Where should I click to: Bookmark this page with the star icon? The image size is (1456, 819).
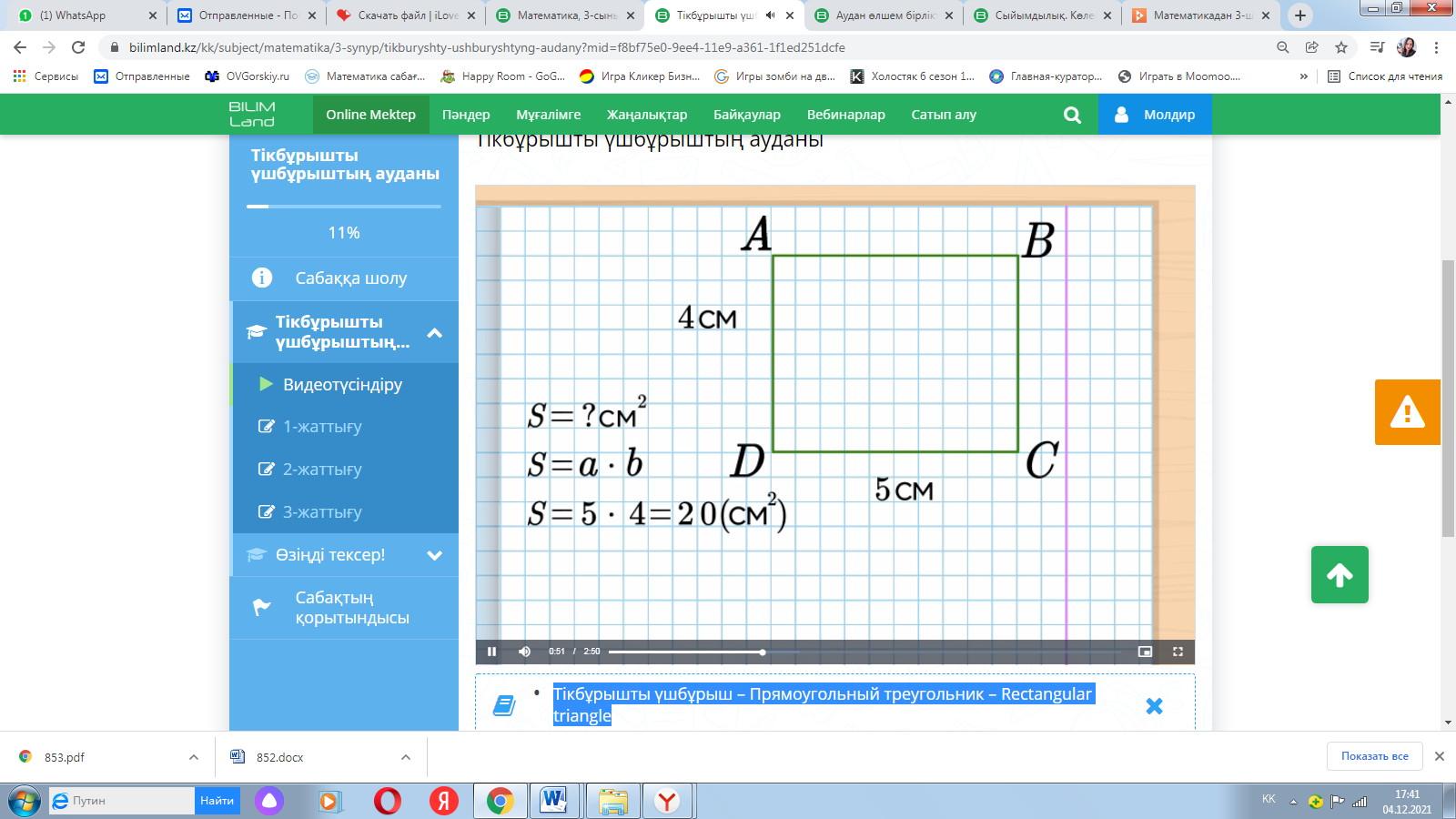point(1341,47)
